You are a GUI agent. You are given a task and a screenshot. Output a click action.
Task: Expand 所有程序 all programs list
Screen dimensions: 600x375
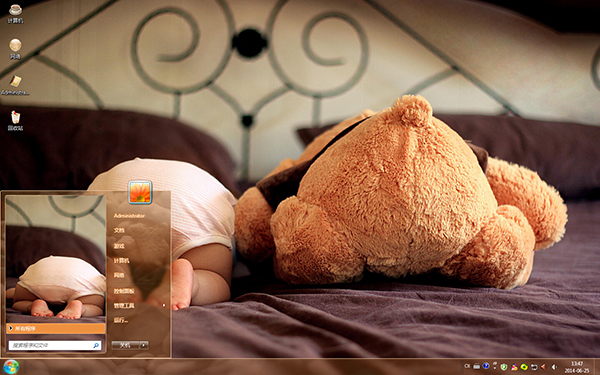click(56, 328)
